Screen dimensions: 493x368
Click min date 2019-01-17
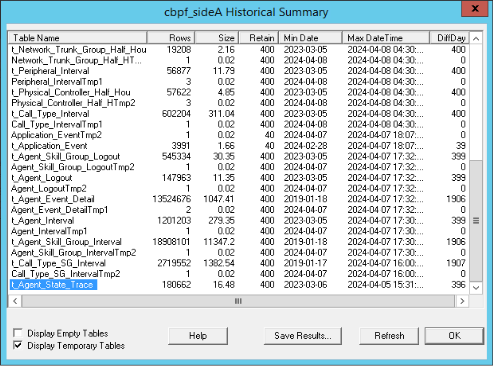[305, 263]
